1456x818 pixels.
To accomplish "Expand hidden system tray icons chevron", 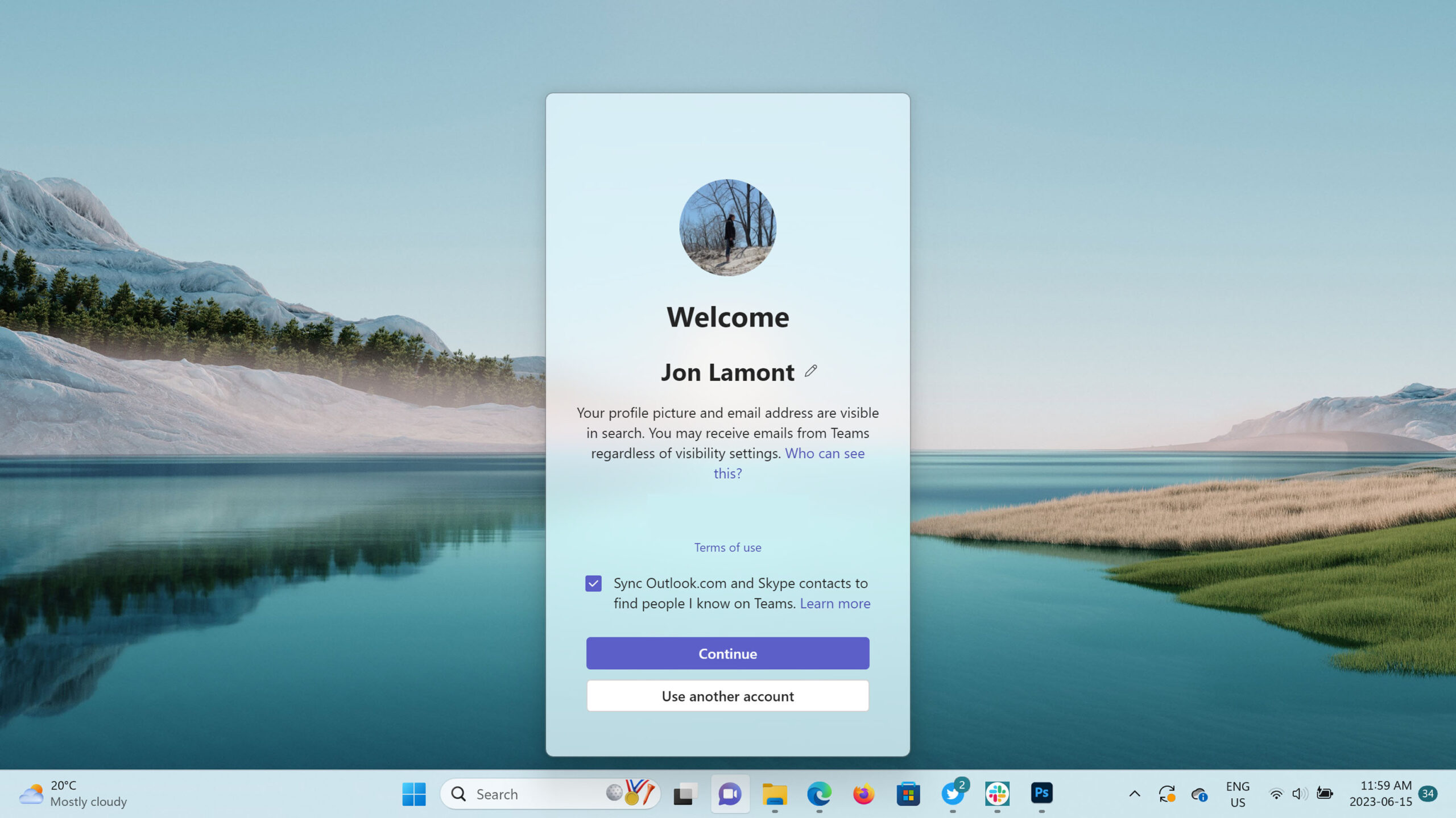I will point(1134,794).
